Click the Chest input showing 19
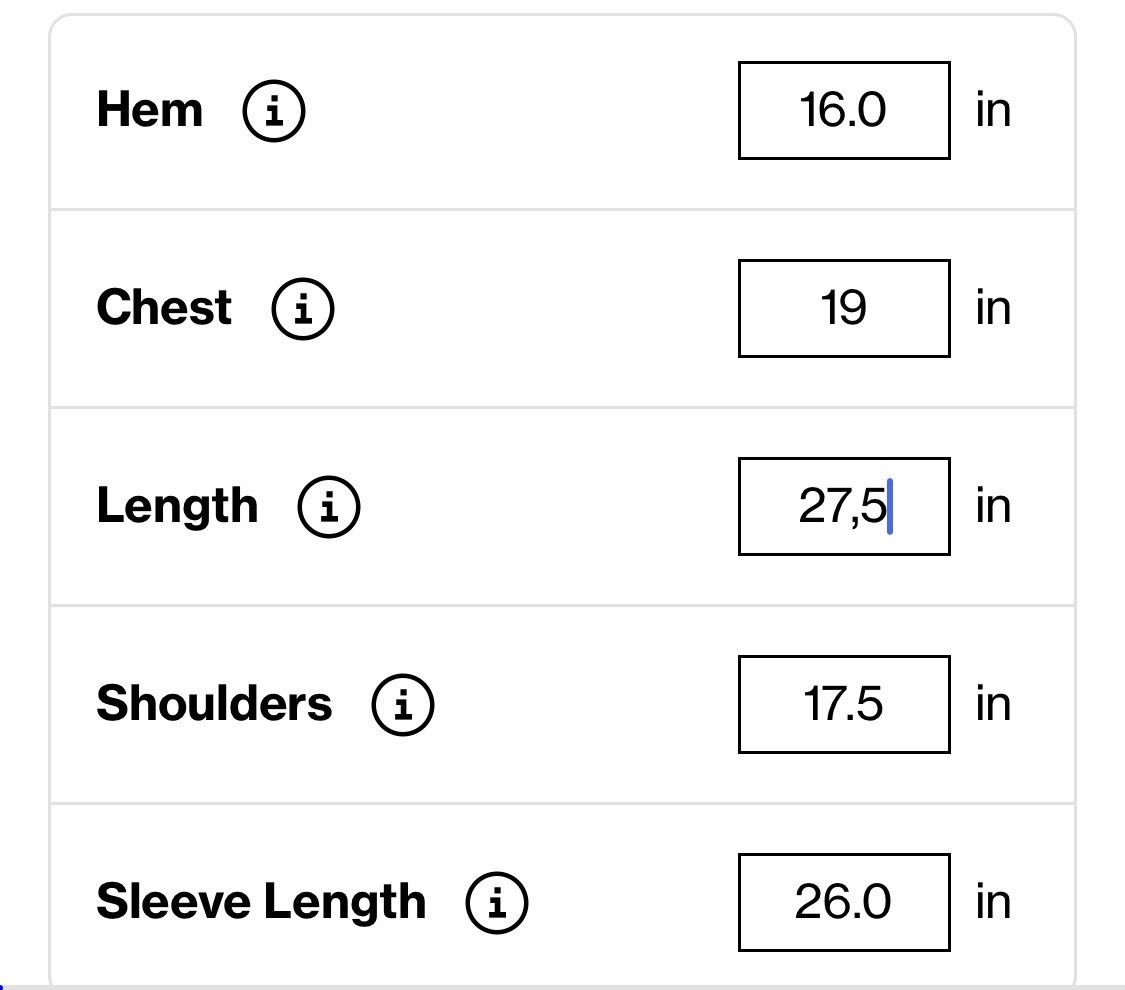This screenshot has height=990, width=1125. tap(844, 308)
